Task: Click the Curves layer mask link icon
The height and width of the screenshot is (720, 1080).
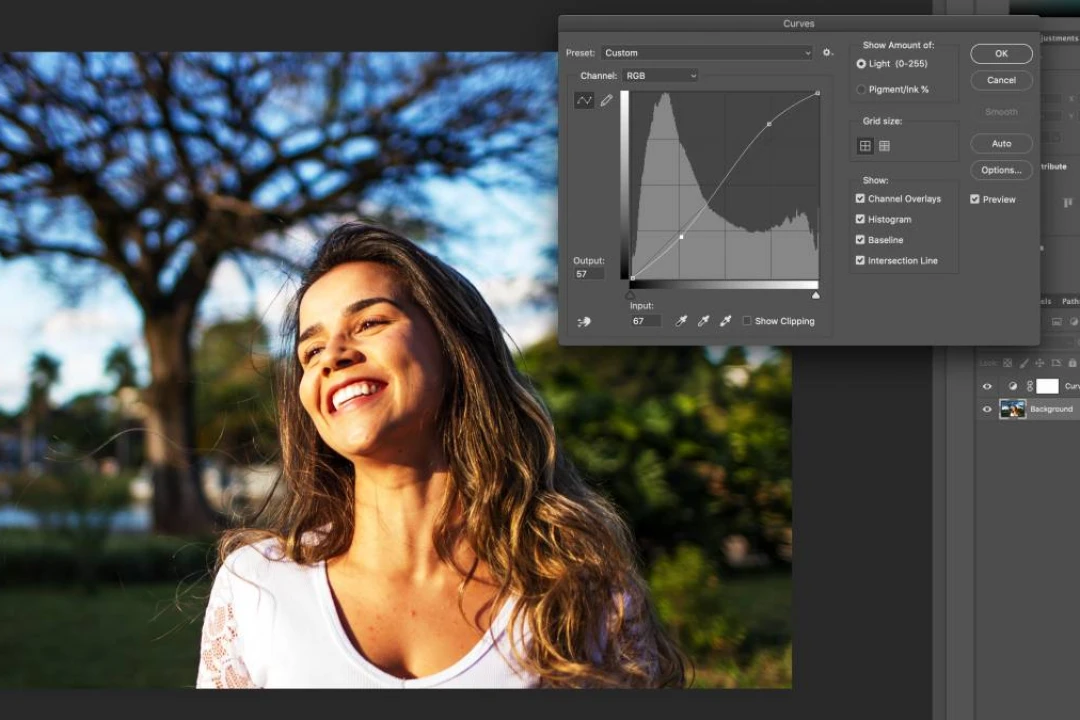Action: pyautogui.click(x=1030, y=386)
